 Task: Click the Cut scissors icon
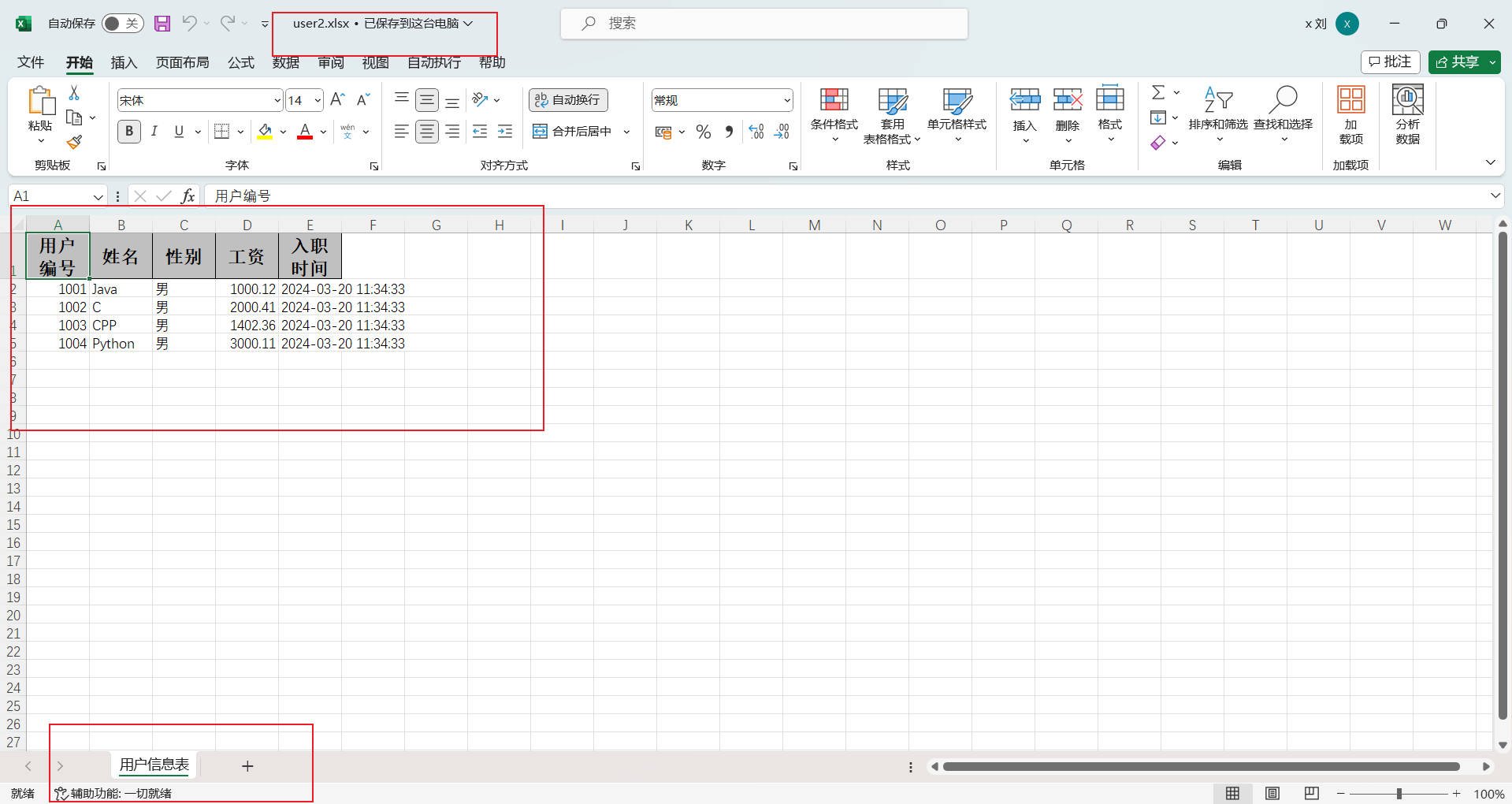pos(74,93)
